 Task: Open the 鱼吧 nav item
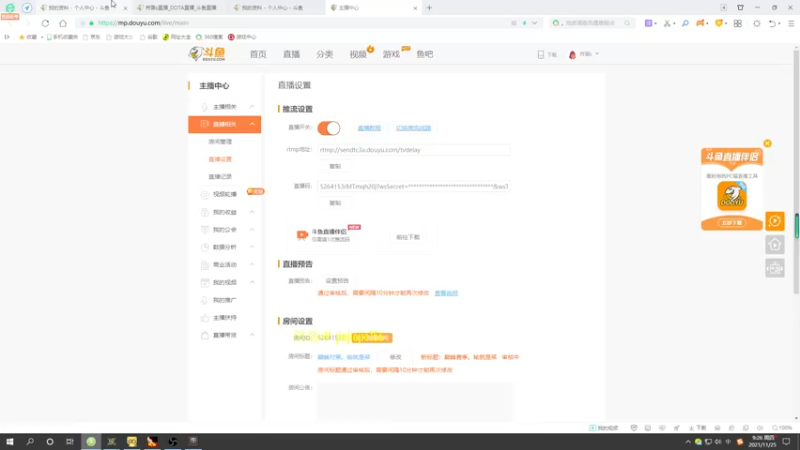tap(424, 54)
